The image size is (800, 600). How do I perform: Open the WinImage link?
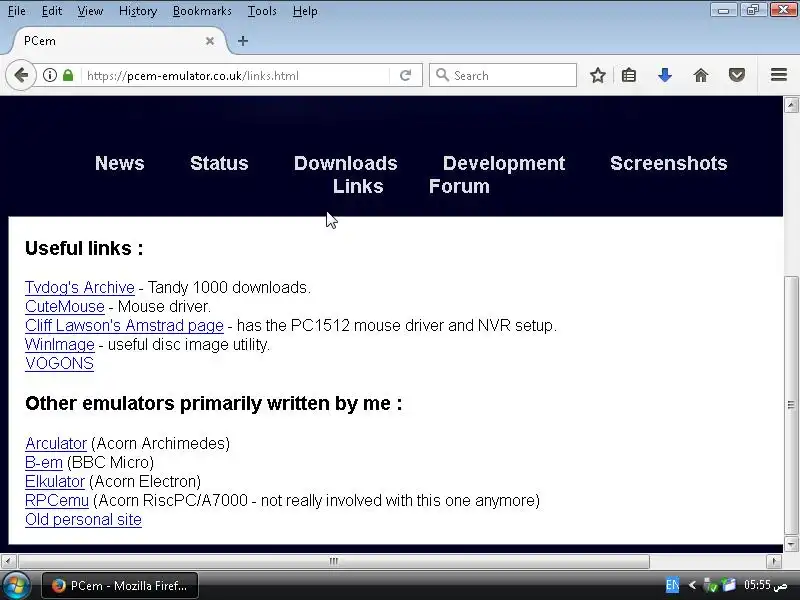(60, 344)
